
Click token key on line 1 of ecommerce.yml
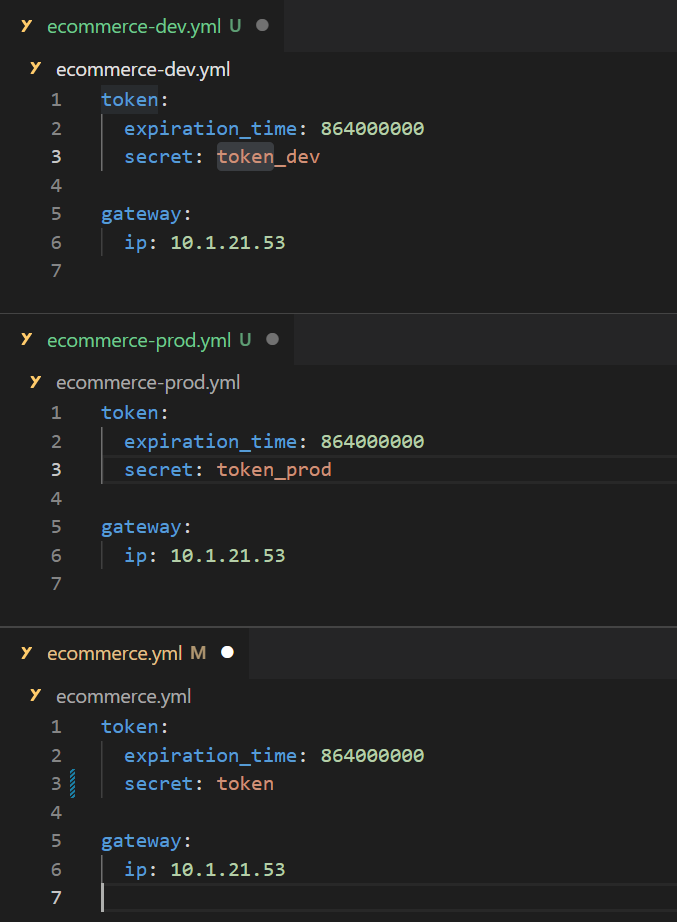(130, 726)
